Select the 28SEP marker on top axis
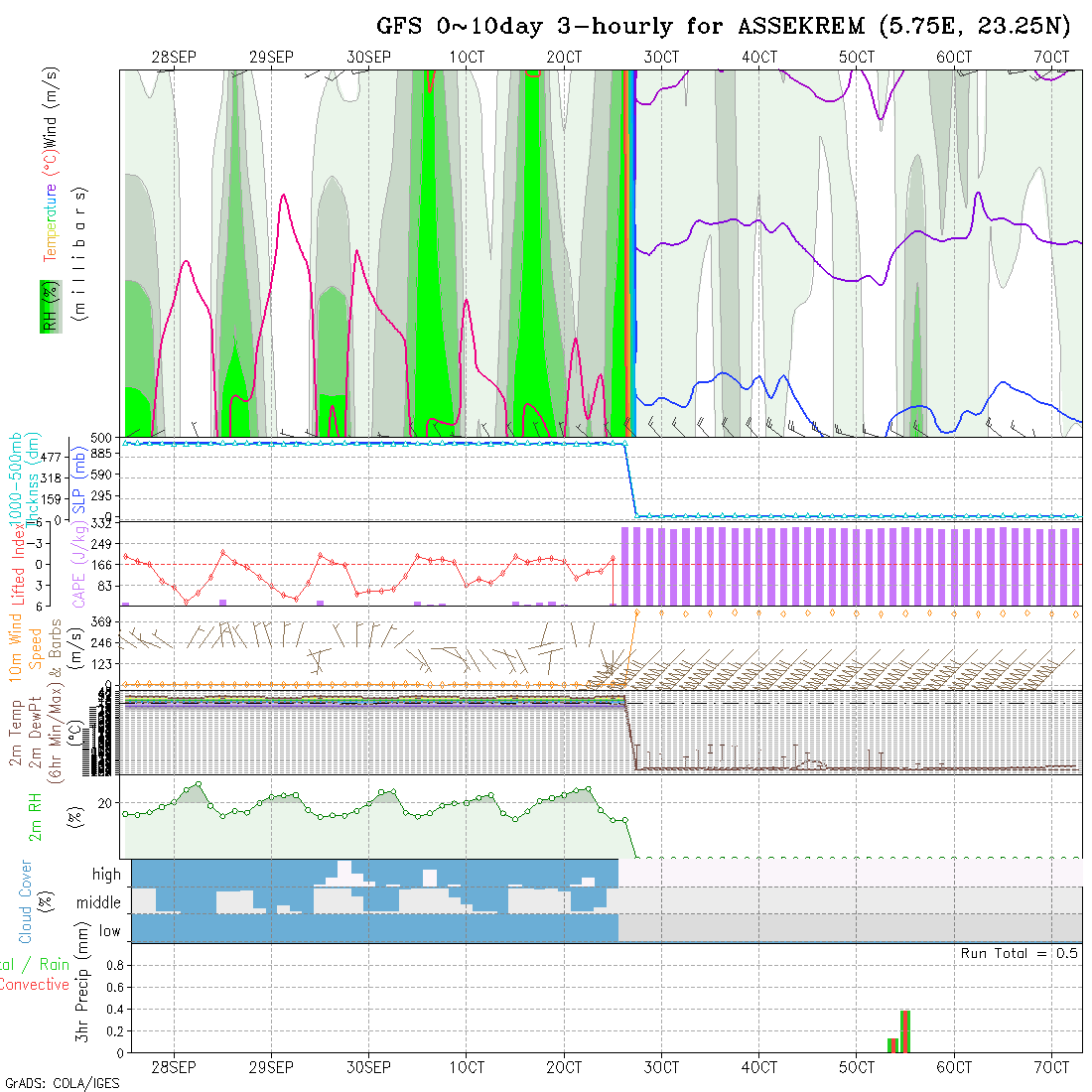 coord(174,58)
